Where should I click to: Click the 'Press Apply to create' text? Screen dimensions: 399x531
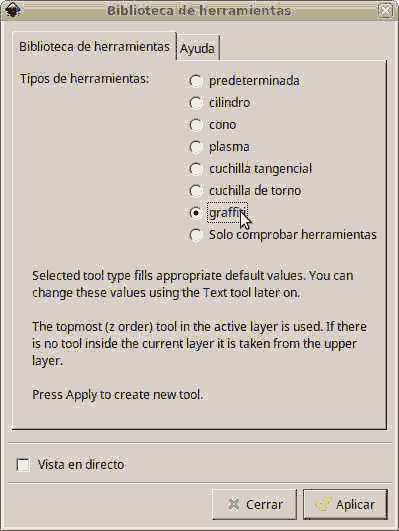click(117, 395)
